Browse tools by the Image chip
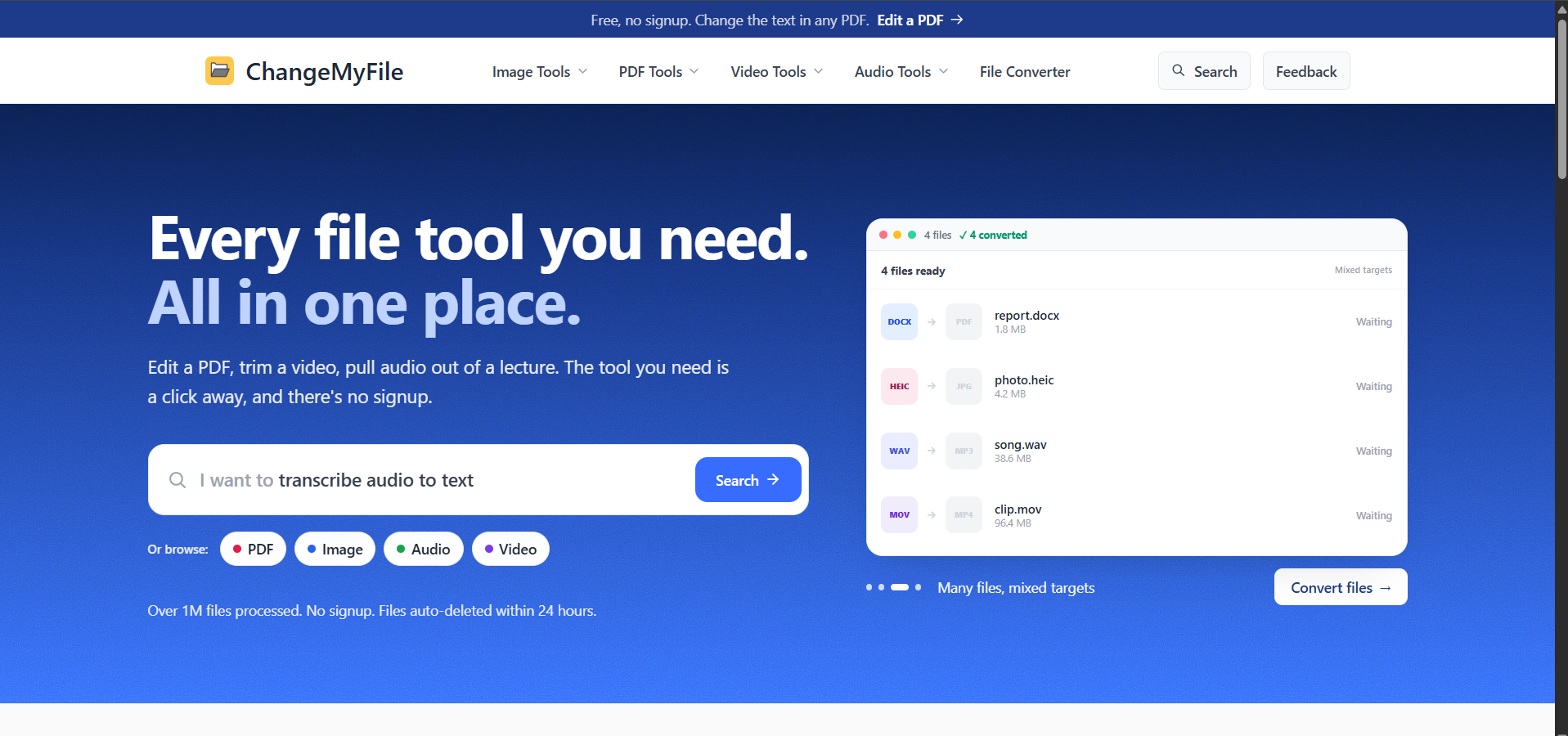Image resolution: width=1568 pixels, height=736 pixels. coord(335,549)
